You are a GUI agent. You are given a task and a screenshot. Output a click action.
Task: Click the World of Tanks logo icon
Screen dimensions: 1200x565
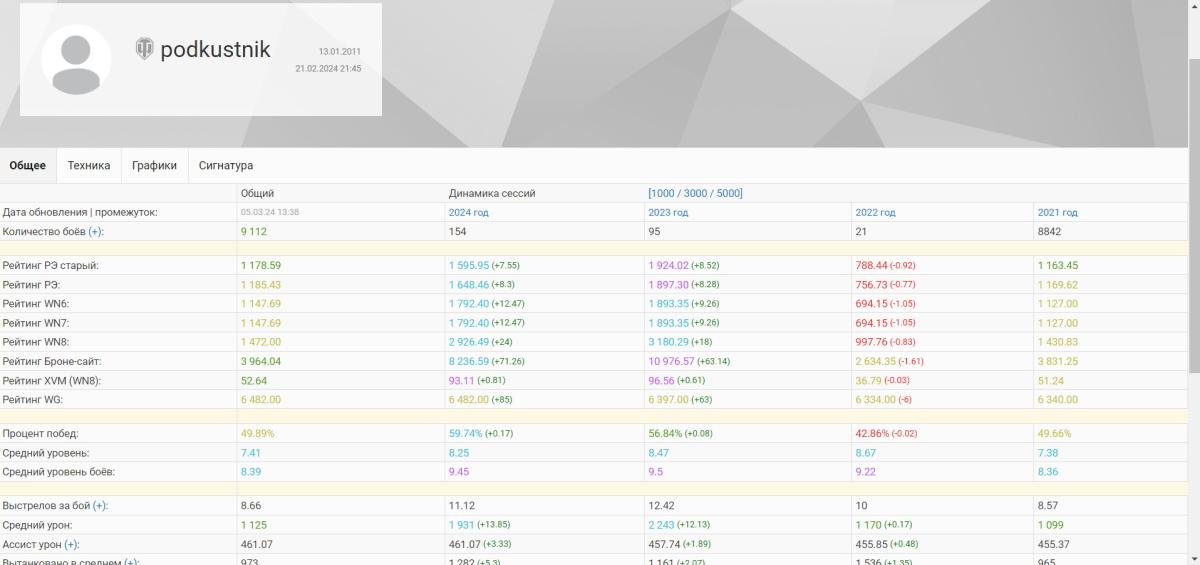[145, 49]
